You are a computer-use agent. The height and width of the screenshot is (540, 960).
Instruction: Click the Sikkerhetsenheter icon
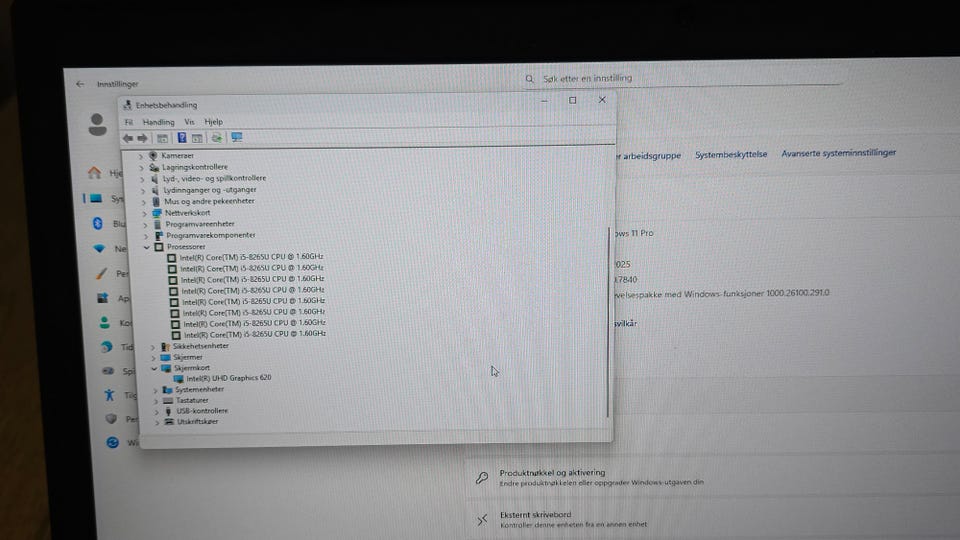coord(165,347)
